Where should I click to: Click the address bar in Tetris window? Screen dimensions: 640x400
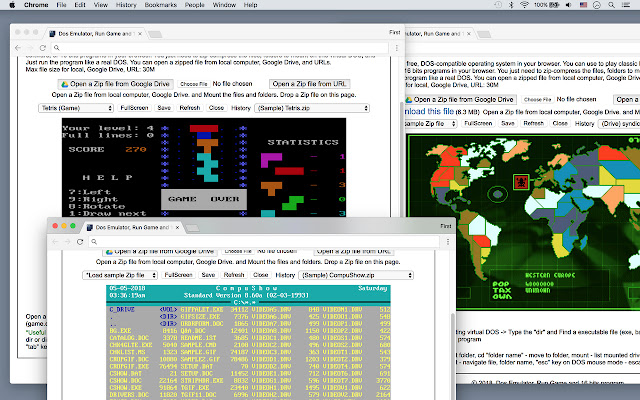220,48
